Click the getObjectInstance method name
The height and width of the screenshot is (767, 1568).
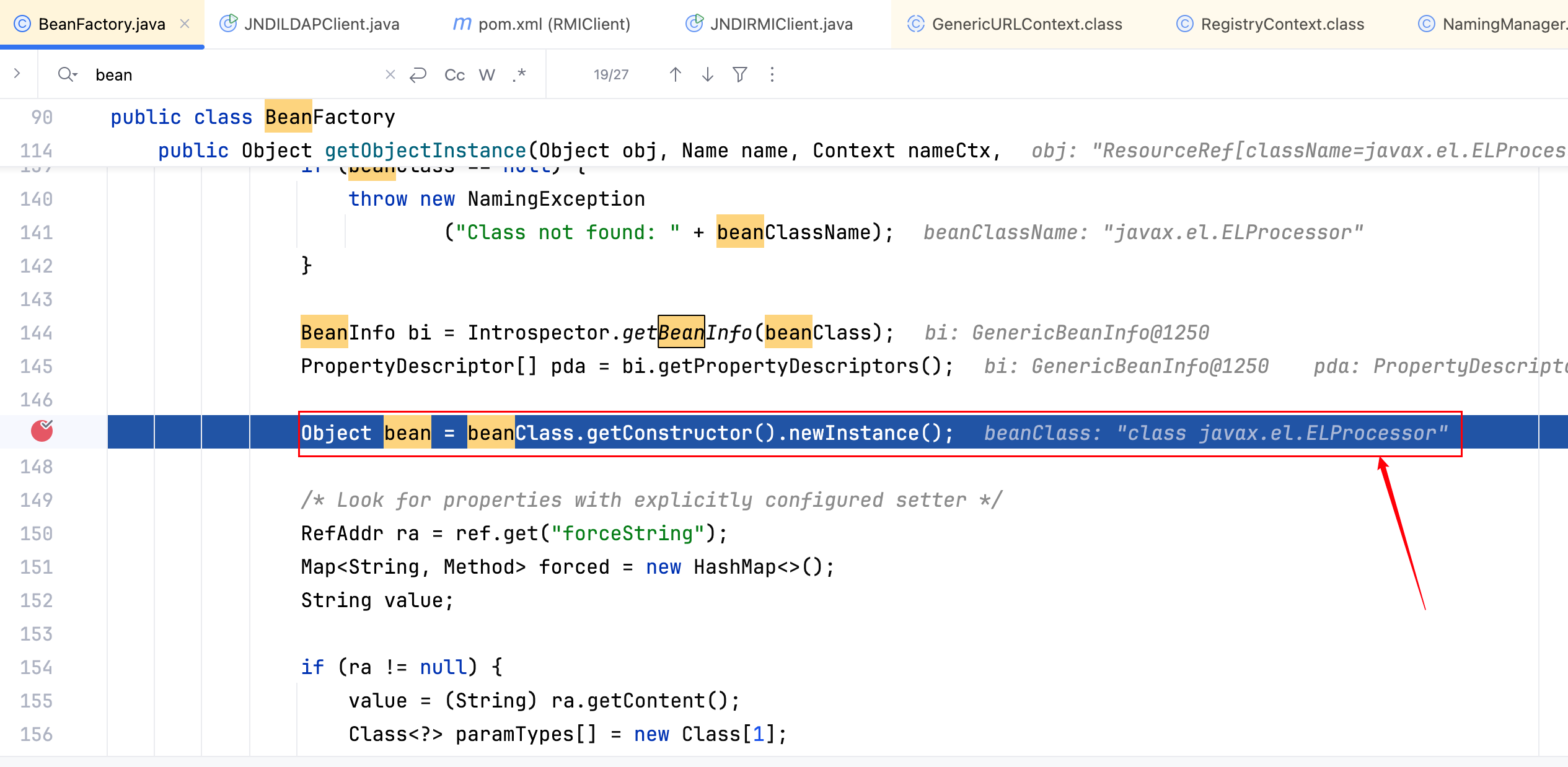pos(425,151)
